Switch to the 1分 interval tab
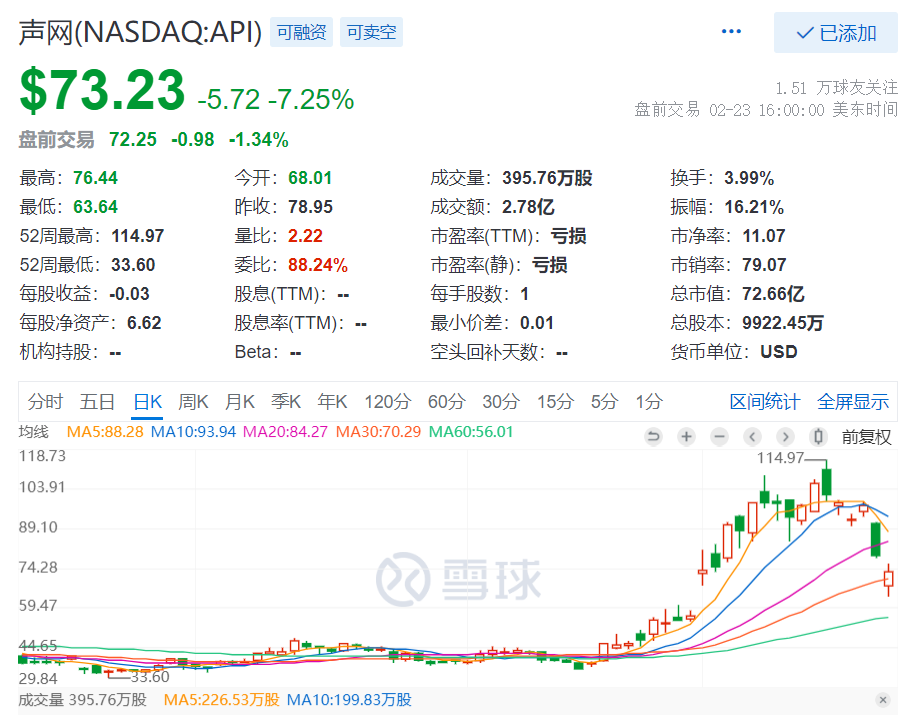The width and height of the screenshot is (906, 715). click(649, 401)
